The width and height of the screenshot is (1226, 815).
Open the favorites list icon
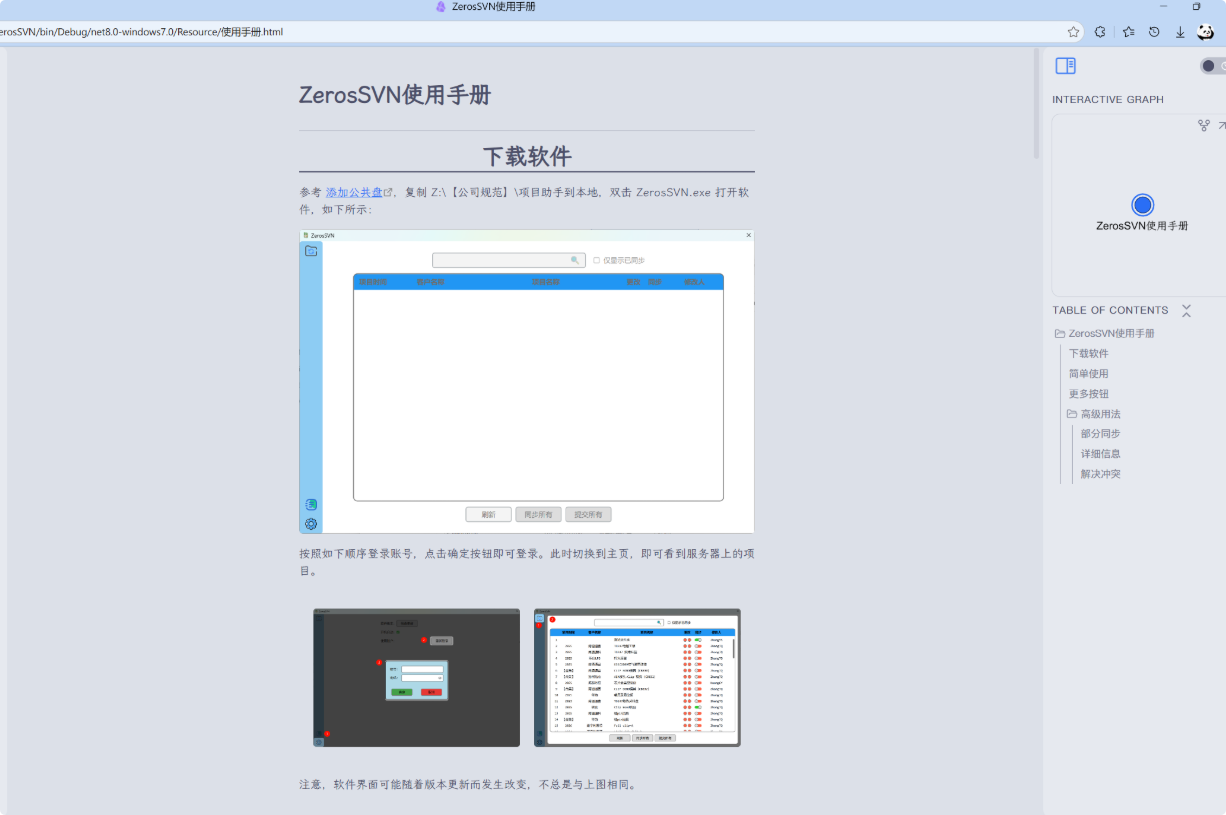1128,32
